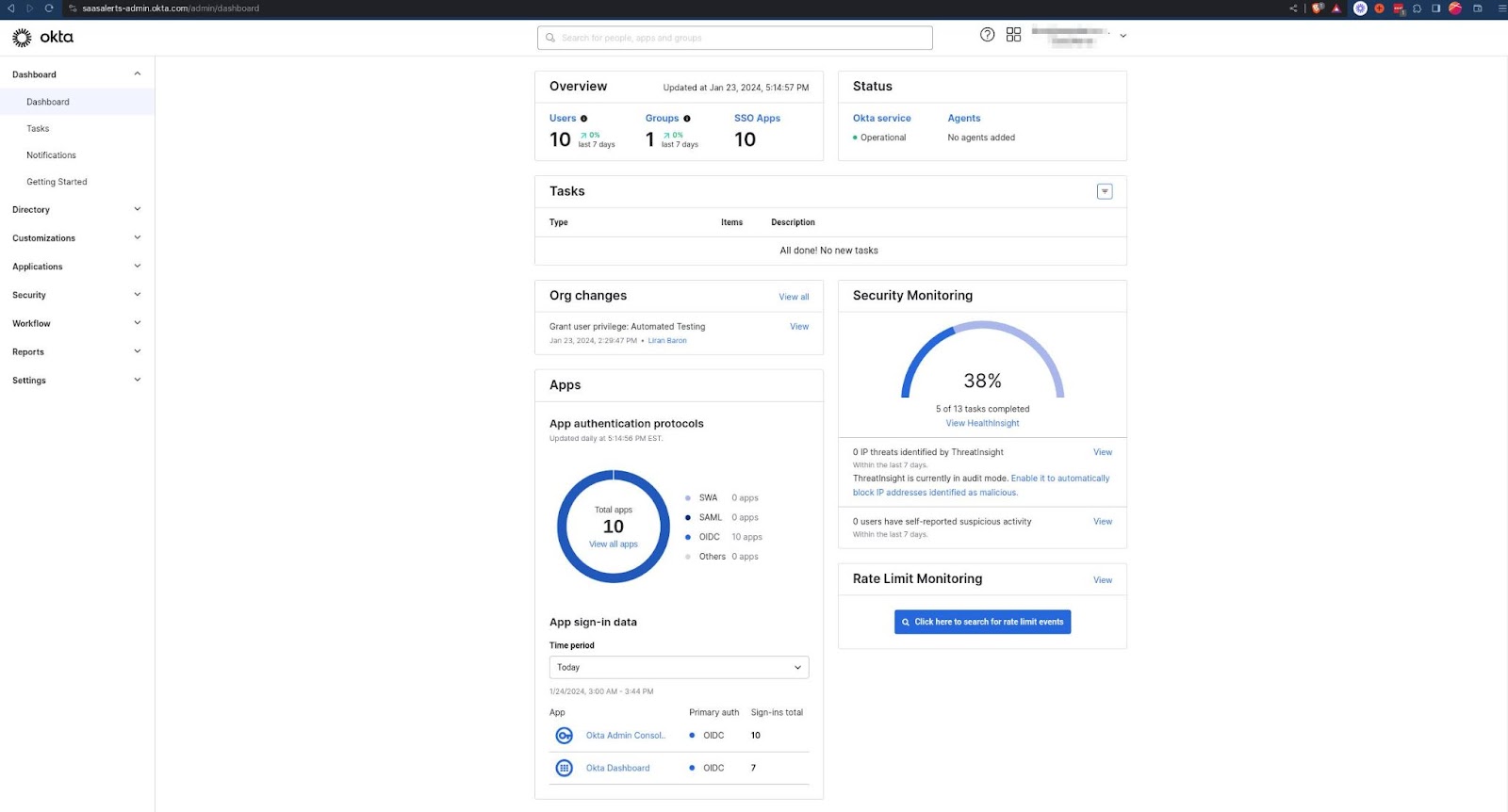This screenshot has height=812, width=1508.
Task: Open Liran Baron user link
Action: (667, 341)
